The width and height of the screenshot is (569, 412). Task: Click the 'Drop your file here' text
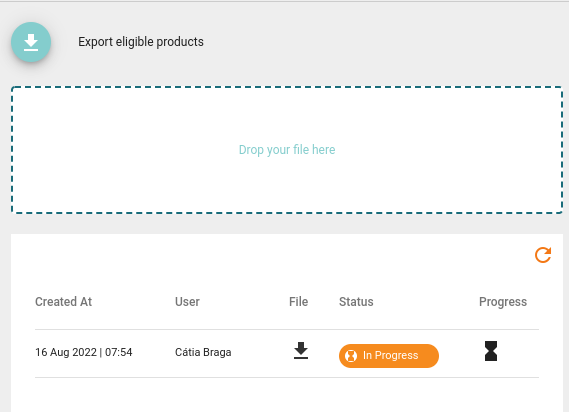coord(287,150)
